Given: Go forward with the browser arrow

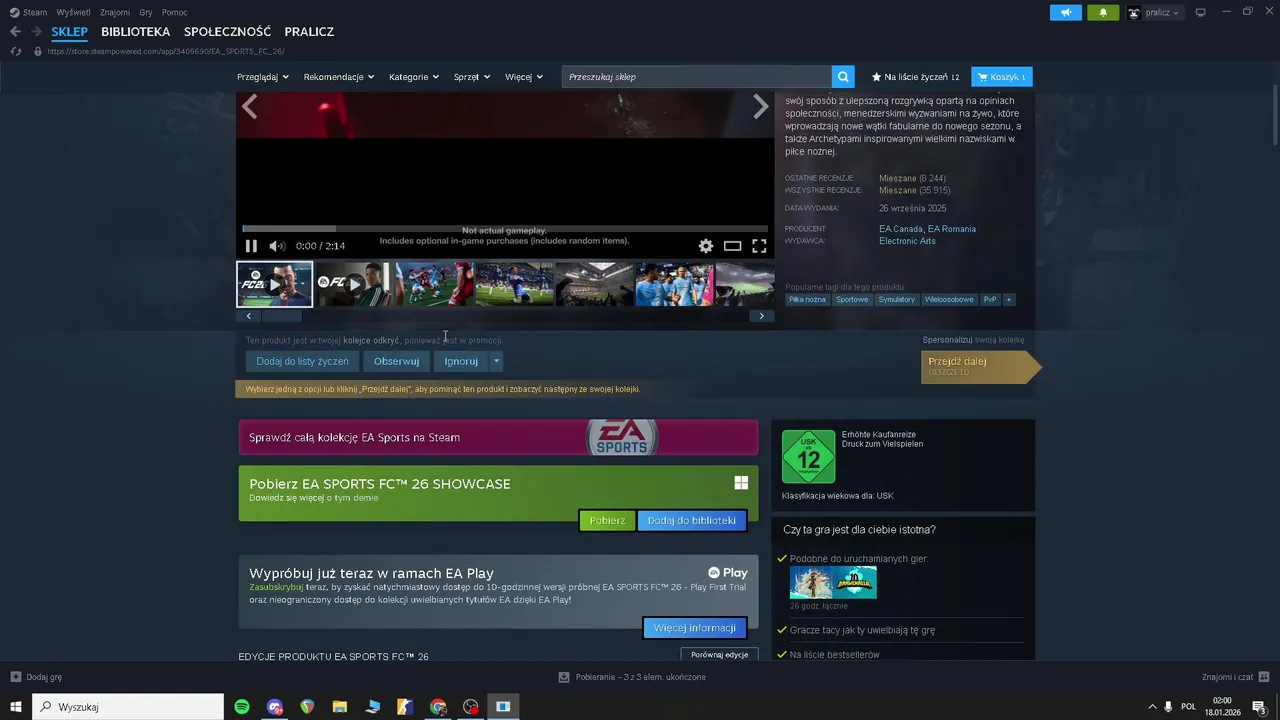Looking at the screenshot, I should [x=36, y=32].
